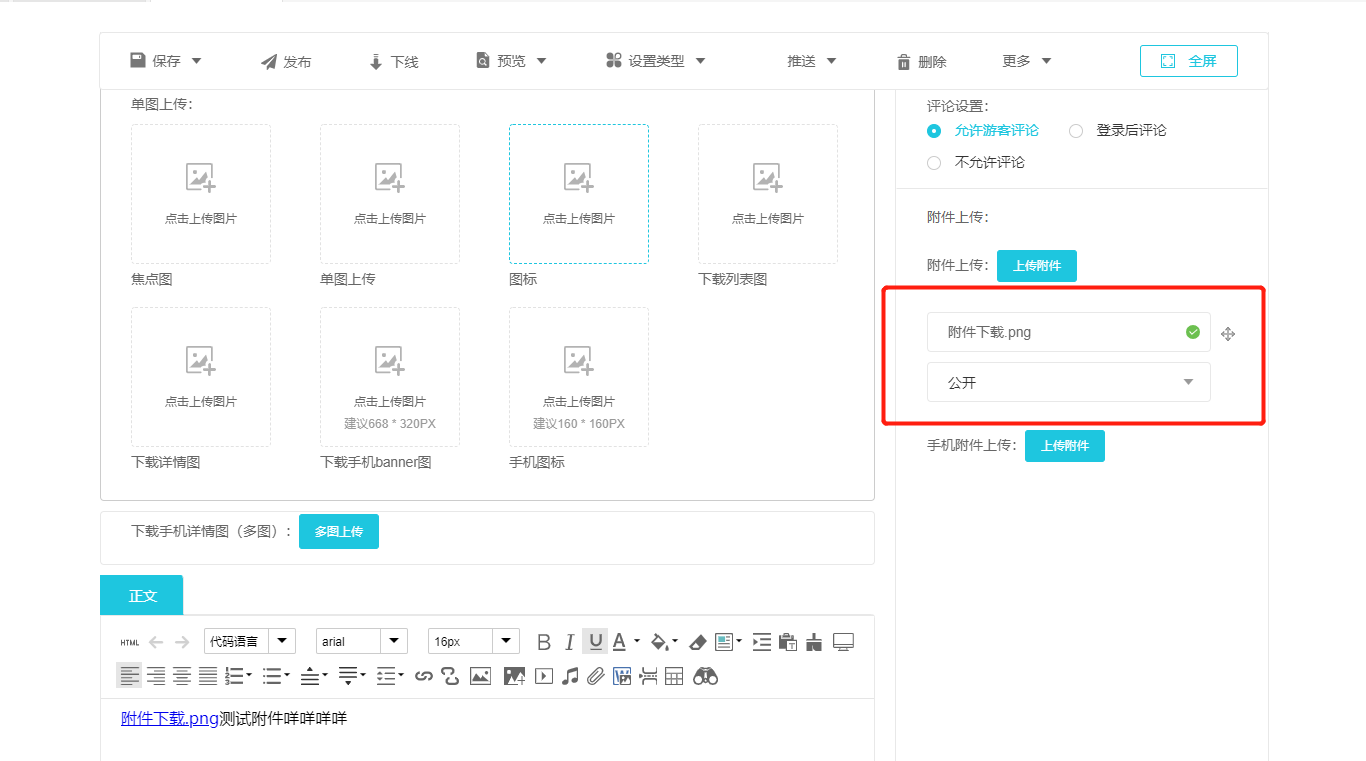Open the font color picker arrow

[x=637, y=642]
